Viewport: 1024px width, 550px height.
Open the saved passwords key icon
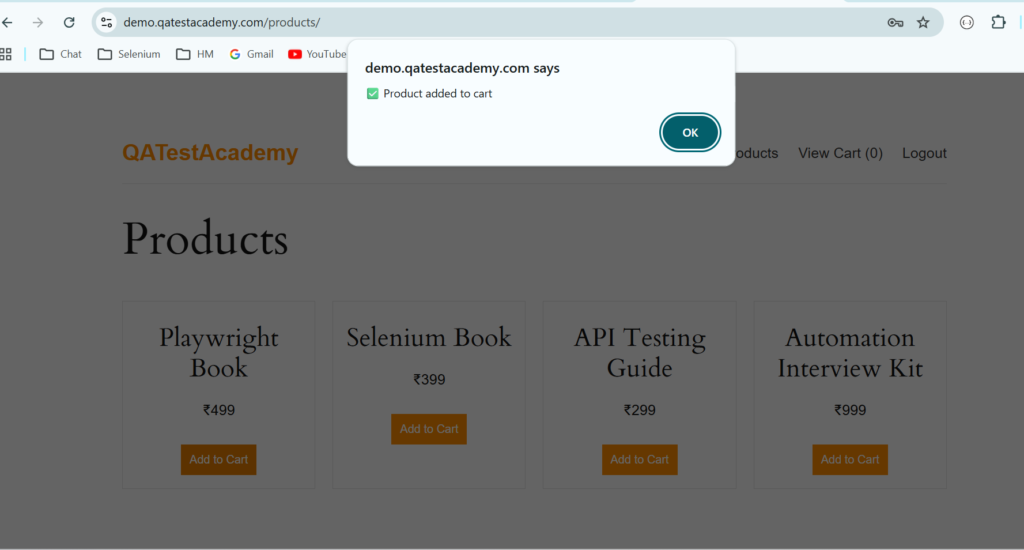[895, 22]
